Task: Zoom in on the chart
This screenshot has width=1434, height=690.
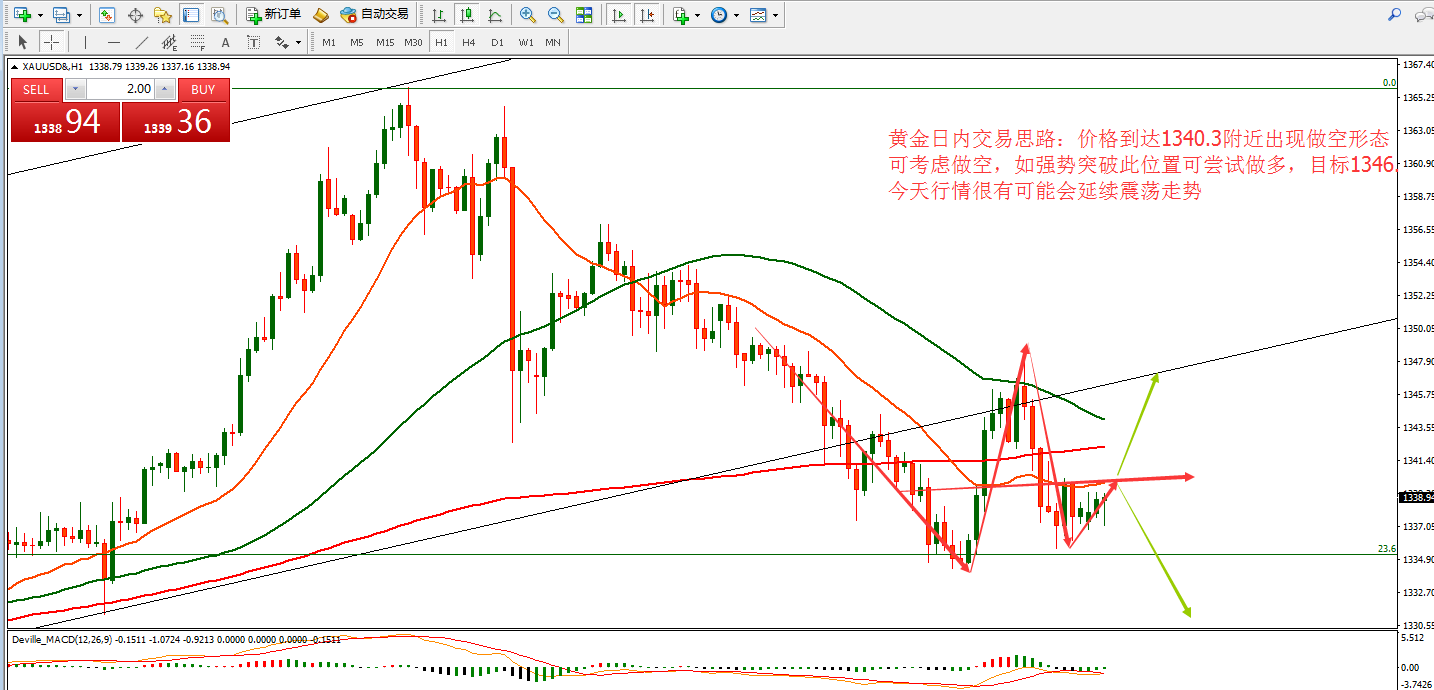Action: 527,15
